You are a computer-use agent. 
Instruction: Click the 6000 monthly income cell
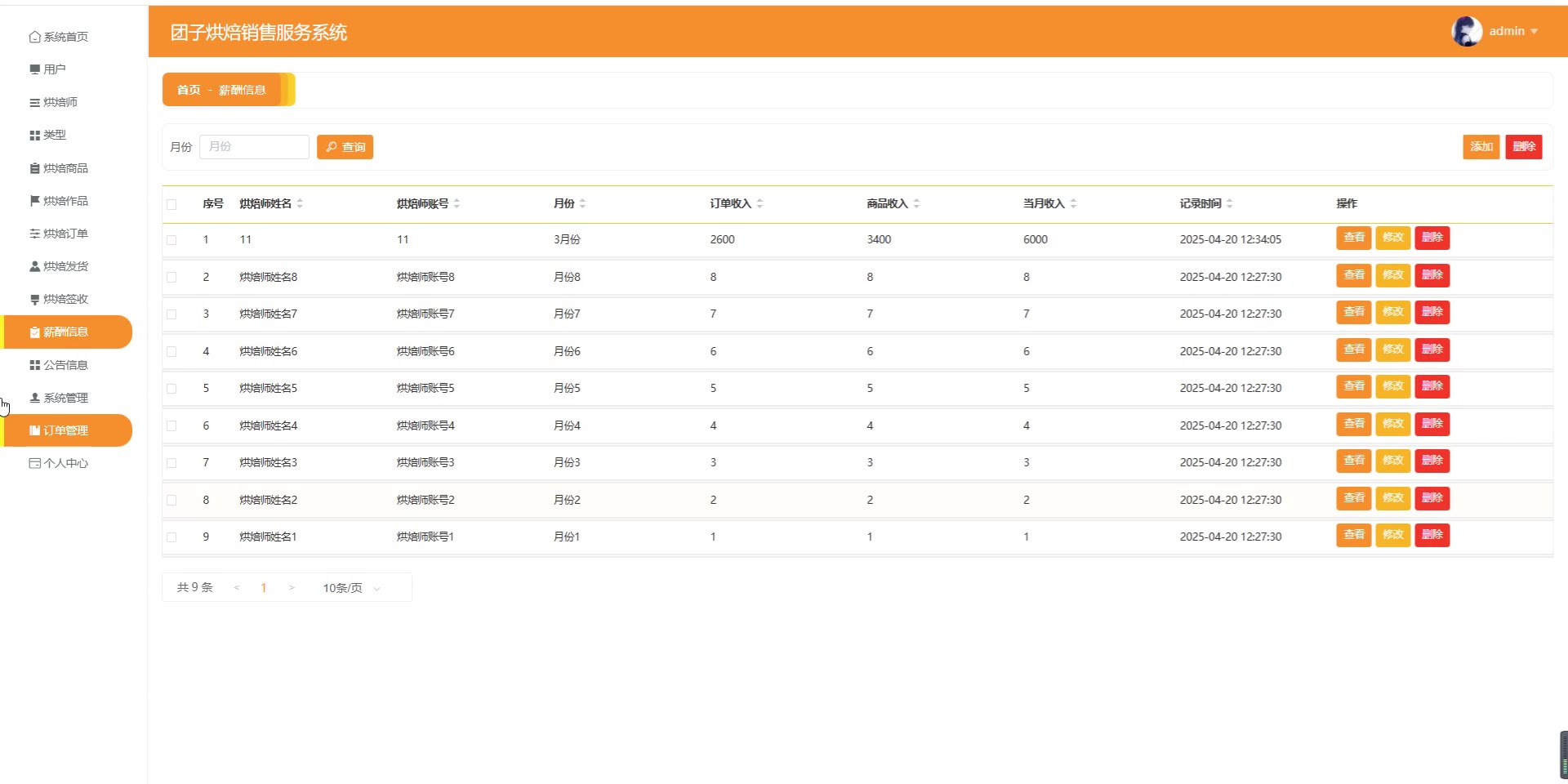[1036, 240]
